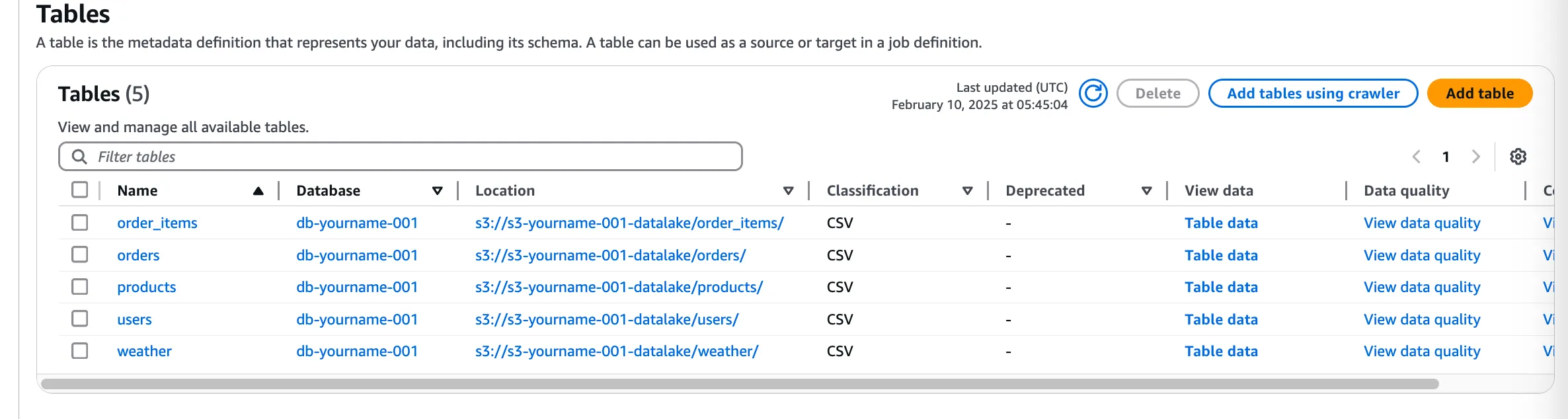Go to previous page of tables

[1416, 157]
